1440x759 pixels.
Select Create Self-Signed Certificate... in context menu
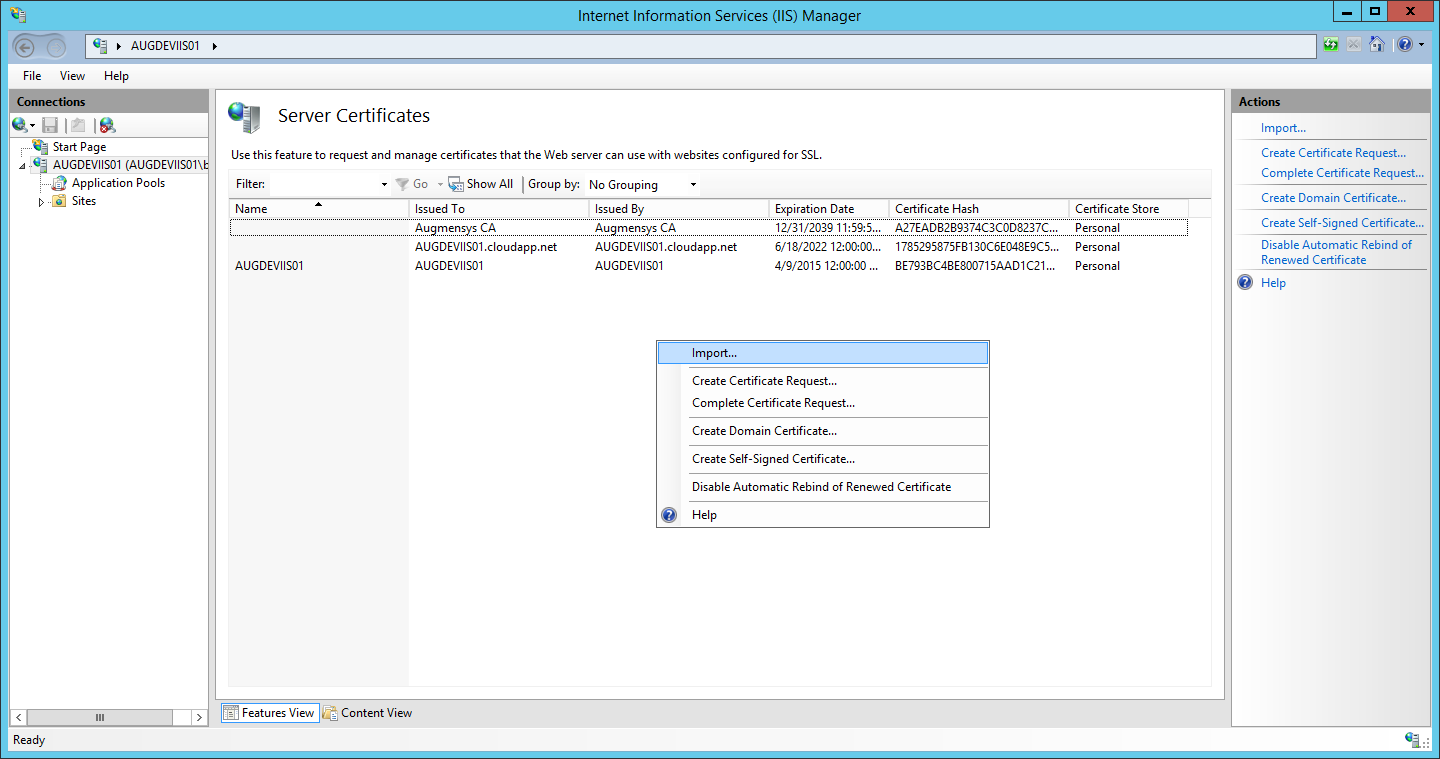[x=773, y=459]
